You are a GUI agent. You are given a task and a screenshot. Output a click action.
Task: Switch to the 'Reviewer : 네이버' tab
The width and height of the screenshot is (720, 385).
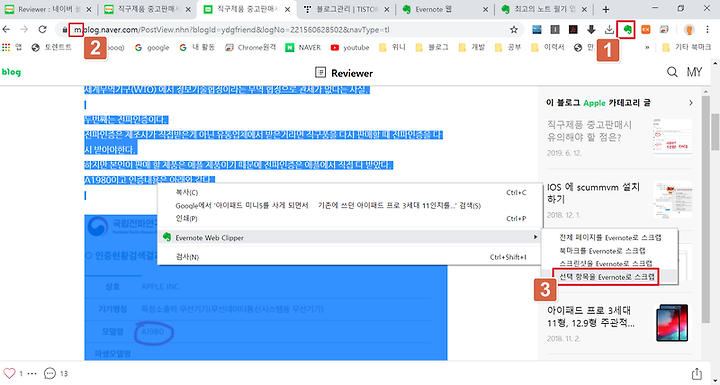tap(48, 9)
